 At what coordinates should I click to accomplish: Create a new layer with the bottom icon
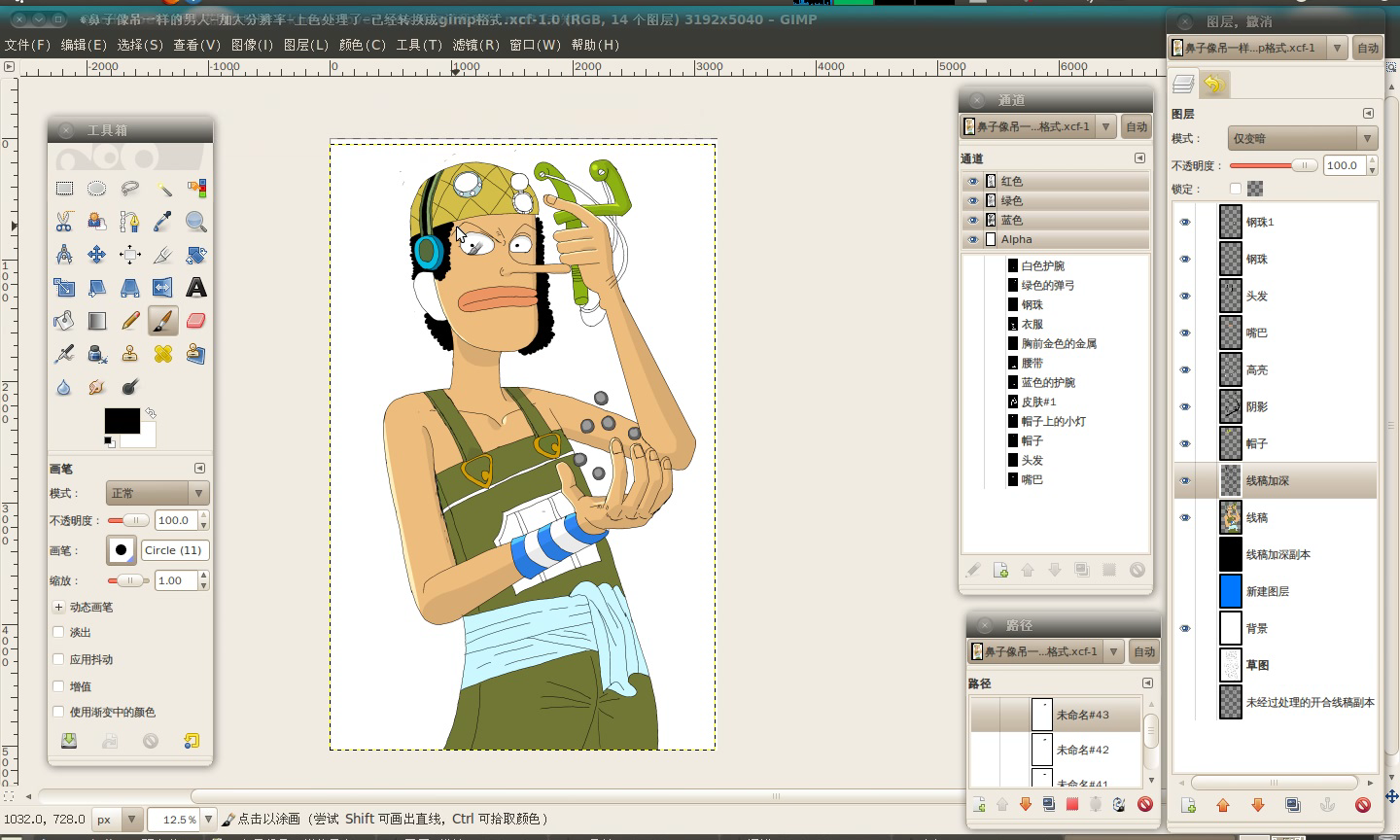pos(1188,805)
